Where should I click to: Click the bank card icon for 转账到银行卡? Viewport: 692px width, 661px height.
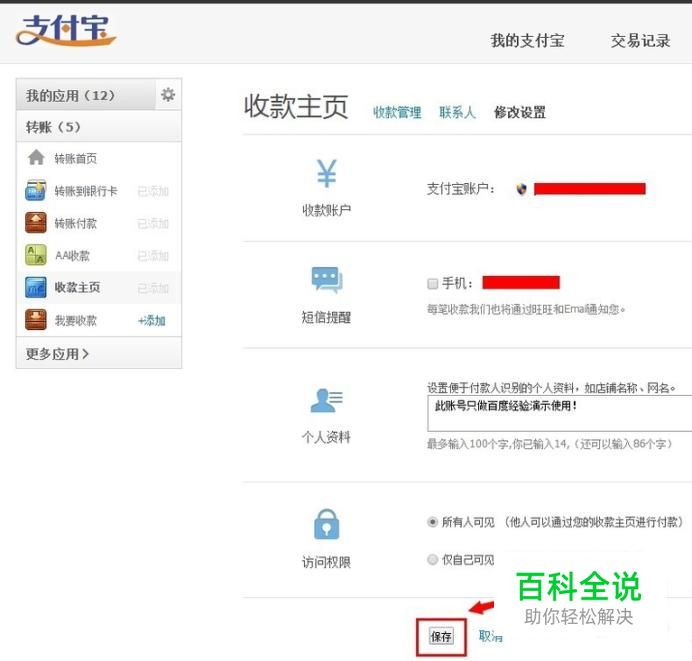[x=36, y=190]
